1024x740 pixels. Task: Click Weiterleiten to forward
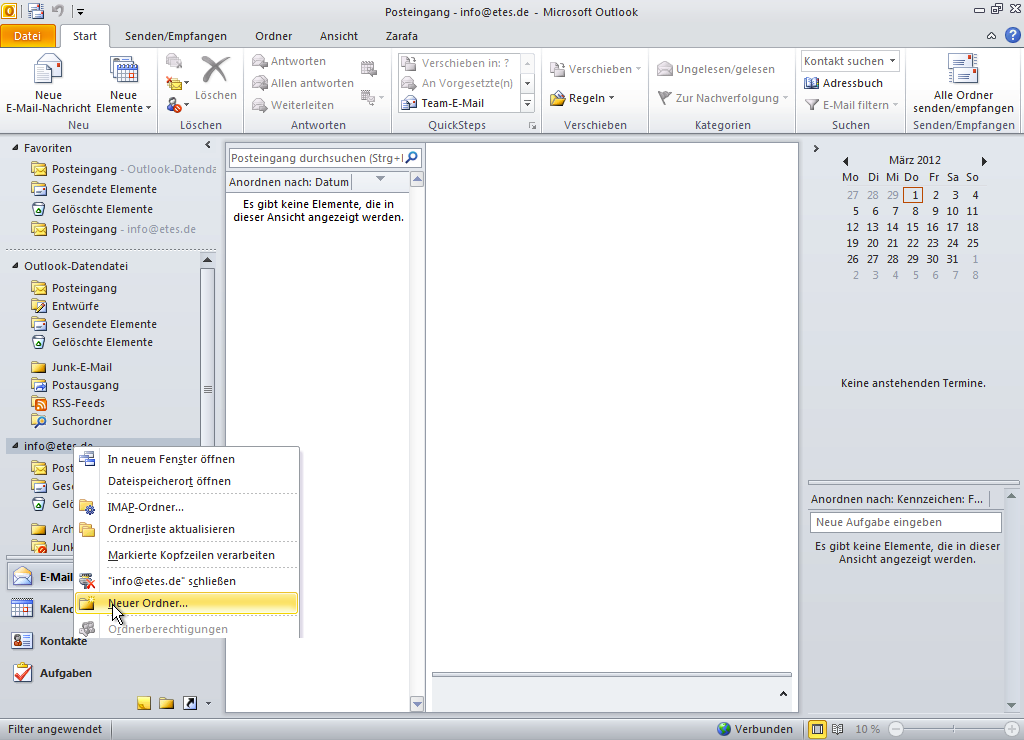293,105
